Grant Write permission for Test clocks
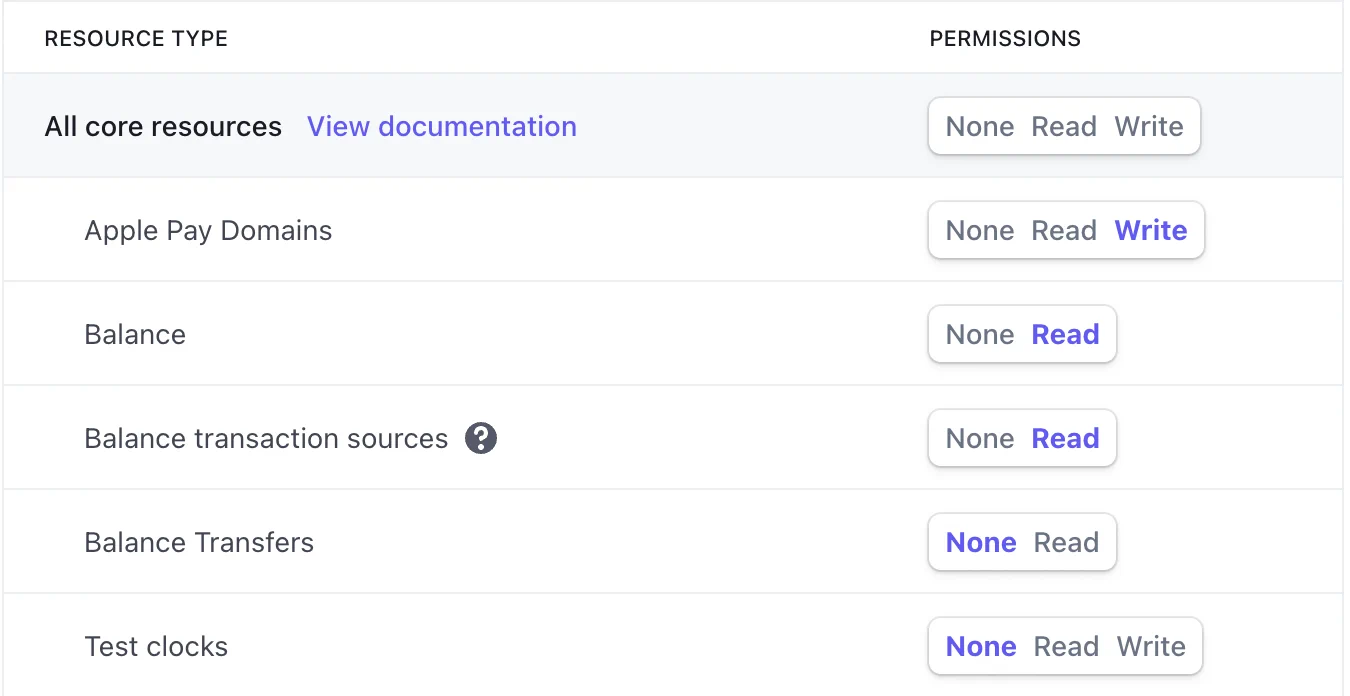1350x696 pixels. coord(1151,647)
